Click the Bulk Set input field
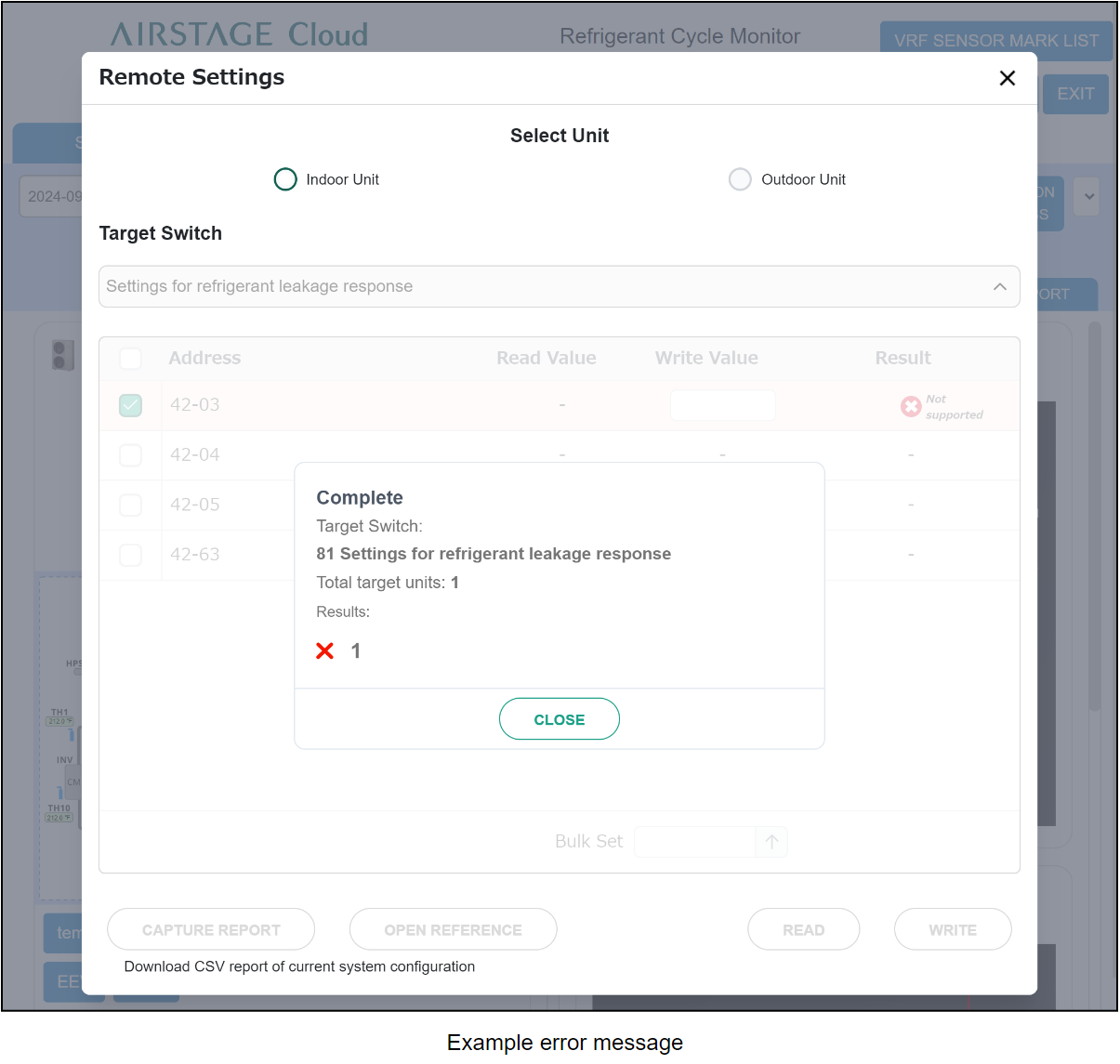This screenshot has height=1064, width=1120. tap(694, 842)
